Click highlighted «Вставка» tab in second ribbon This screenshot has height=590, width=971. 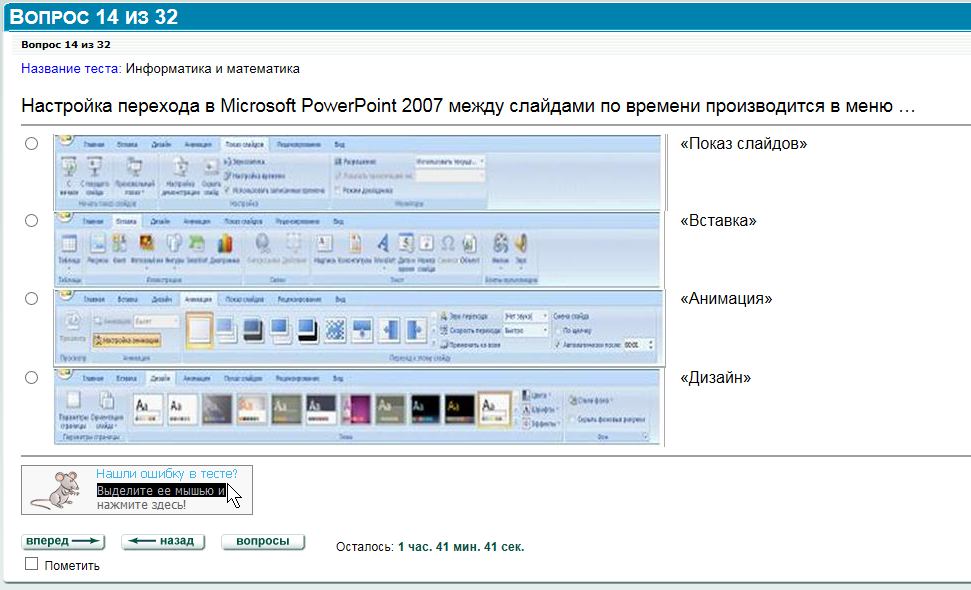tap(126, 221)
